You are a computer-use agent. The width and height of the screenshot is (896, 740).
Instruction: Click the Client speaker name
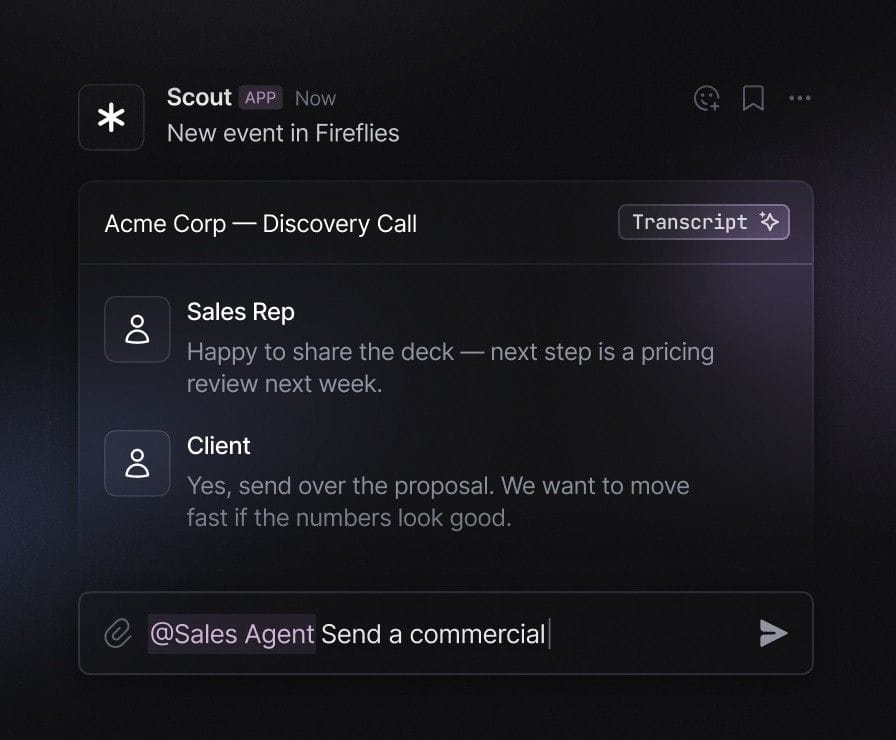coord(218,446)
